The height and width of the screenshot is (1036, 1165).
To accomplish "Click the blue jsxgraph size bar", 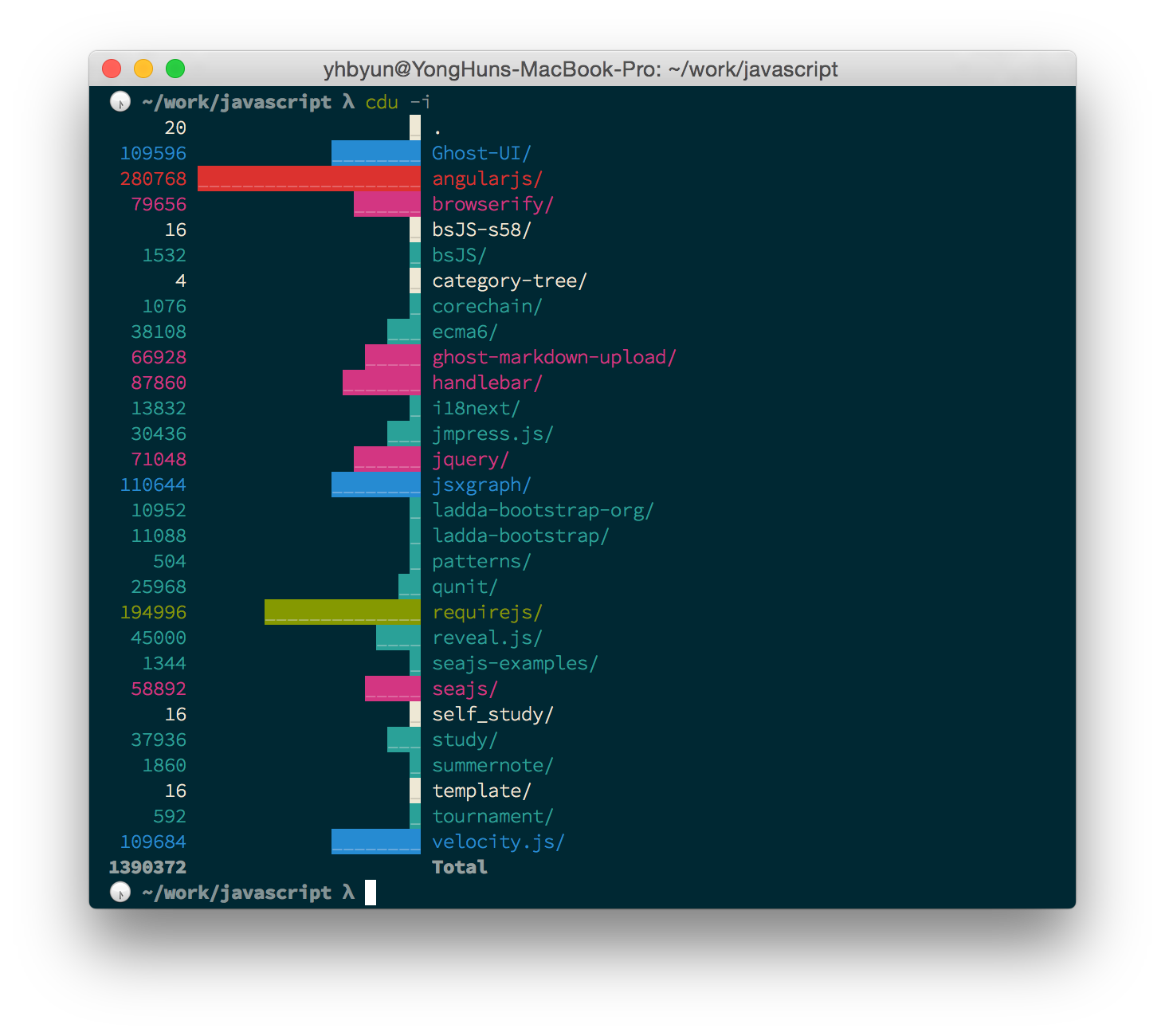I will (376, 485).
